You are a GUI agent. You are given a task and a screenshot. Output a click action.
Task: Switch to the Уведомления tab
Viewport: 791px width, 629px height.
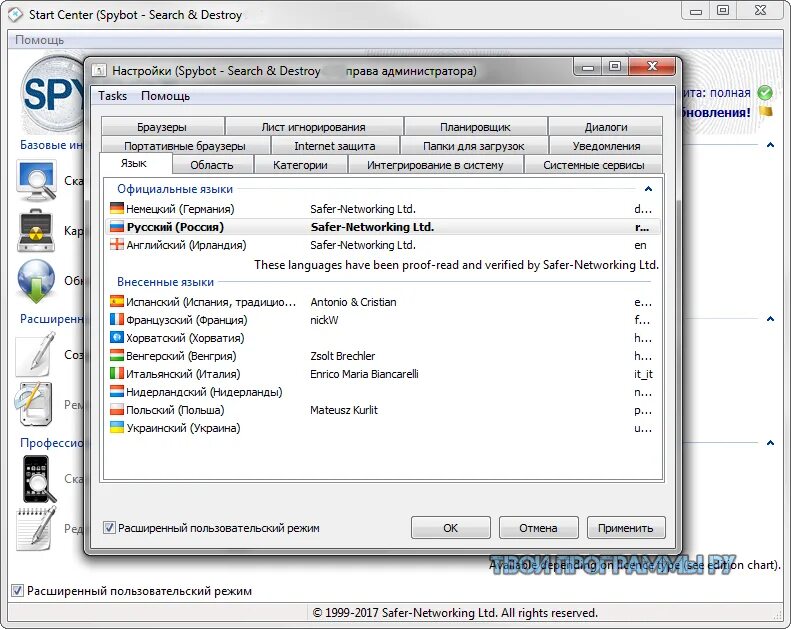coord(606,146)
